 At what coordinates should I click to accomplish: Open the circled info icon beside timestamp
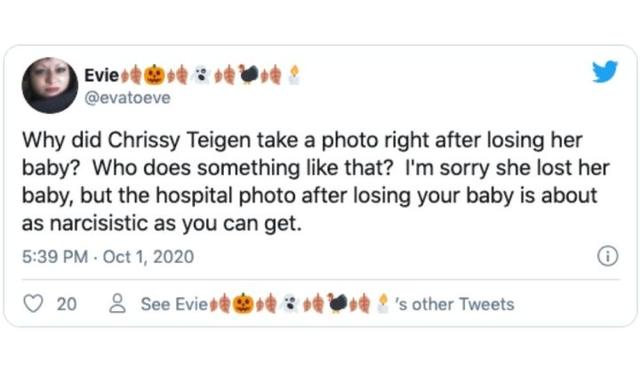(x=608, y=256)
